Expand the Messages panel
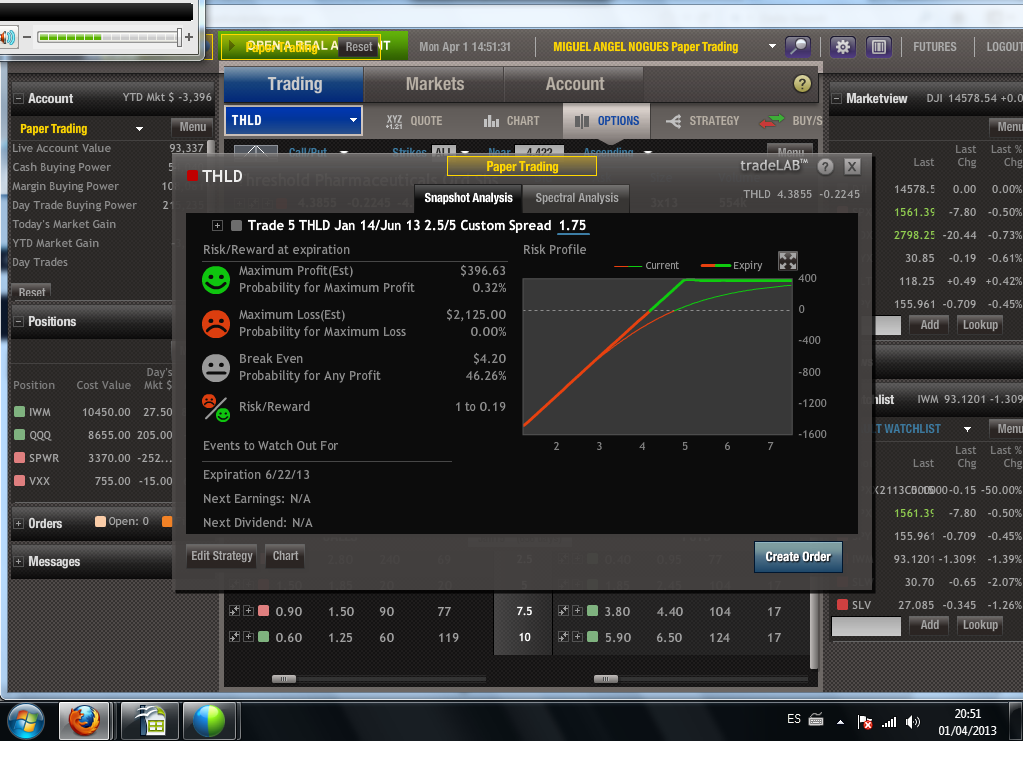This screenshot has width=1024, height=768. point(19,562)
